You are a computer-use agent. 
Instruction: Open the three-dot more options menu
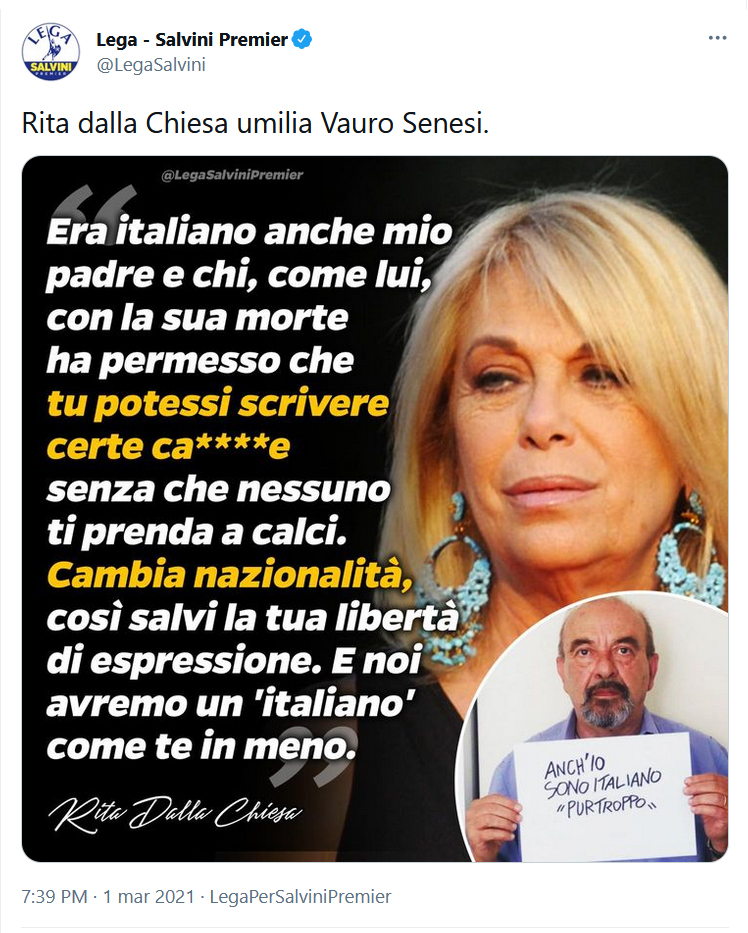click(x=717, y=38)
